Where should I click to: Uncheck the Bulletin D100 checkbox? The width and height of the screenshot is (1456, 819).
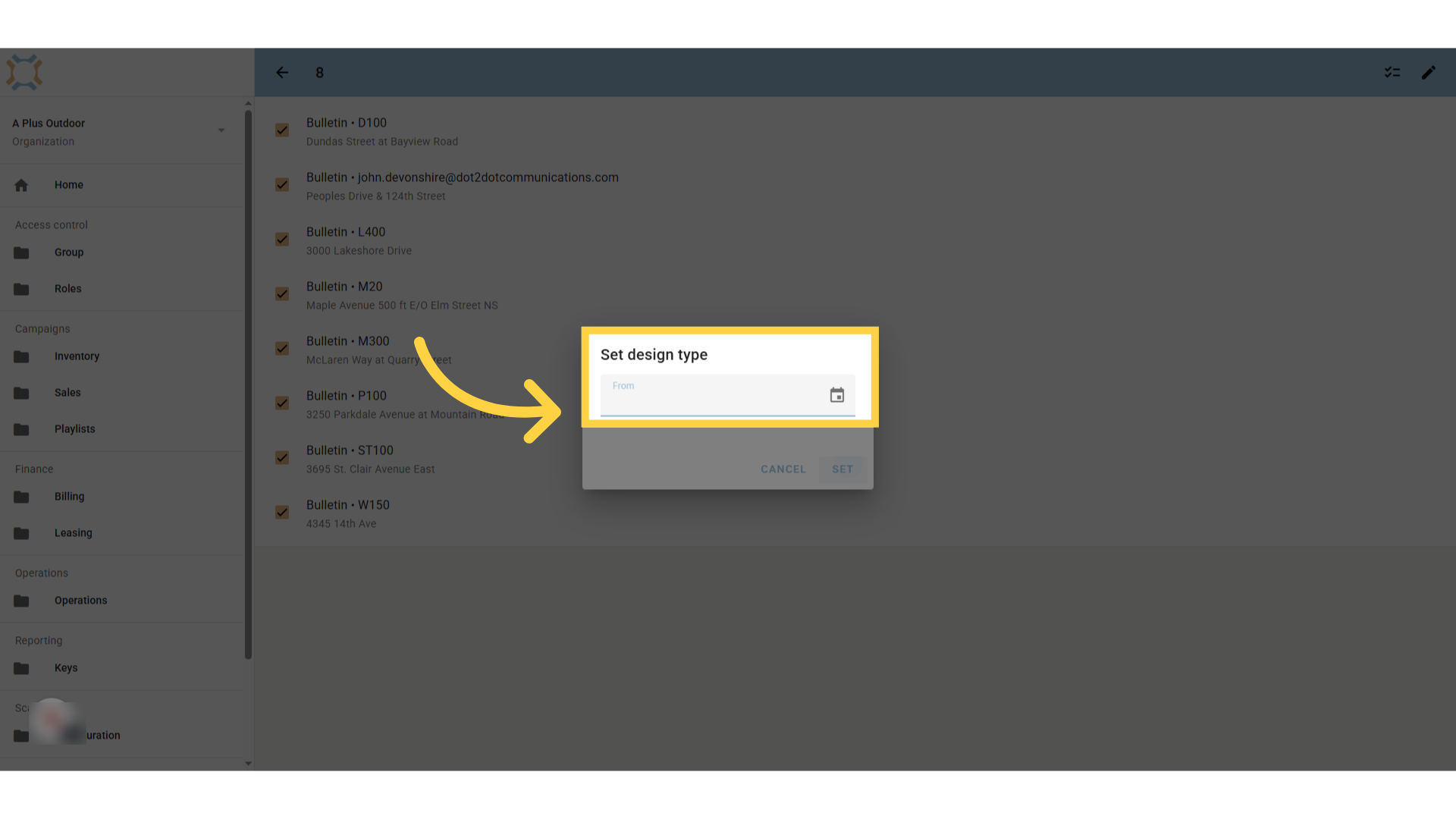(282, 130)
